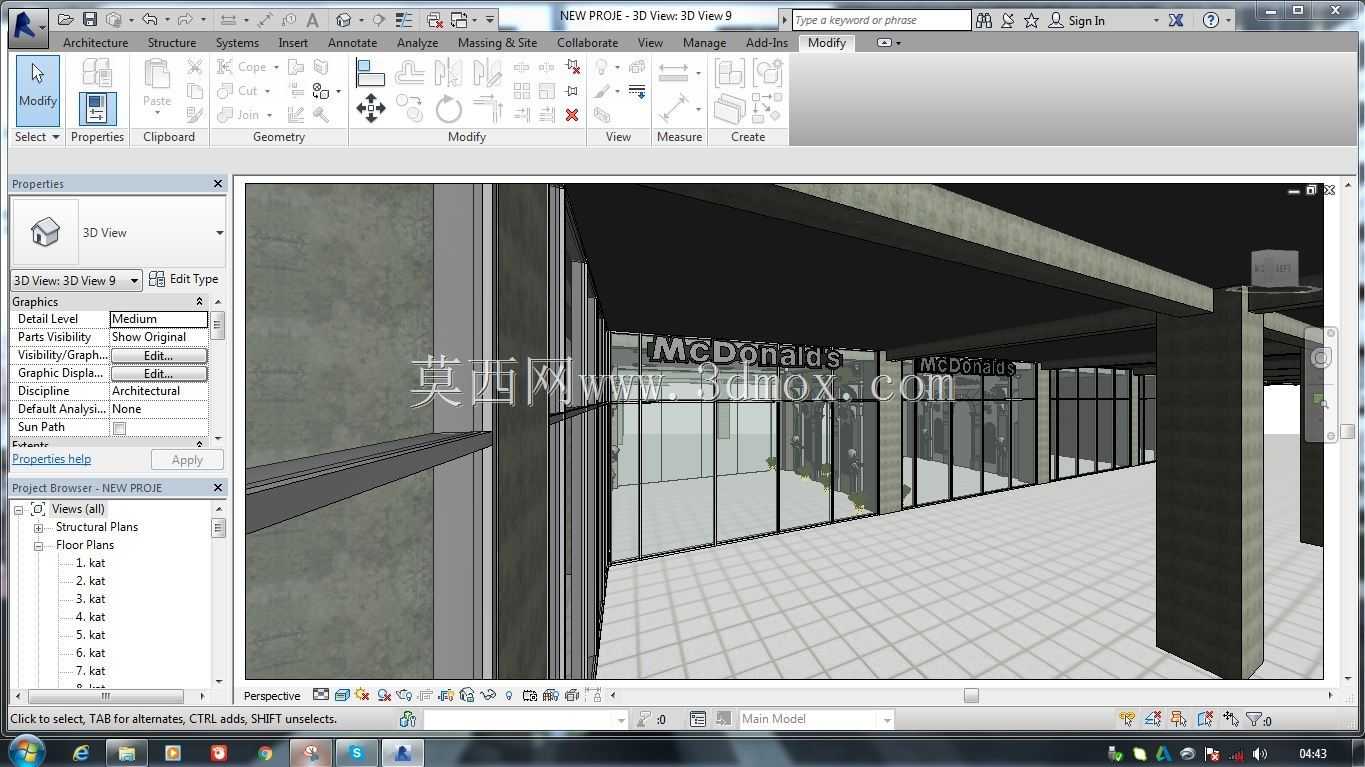Collapse the Floor Plans tree node

point(39,546)
